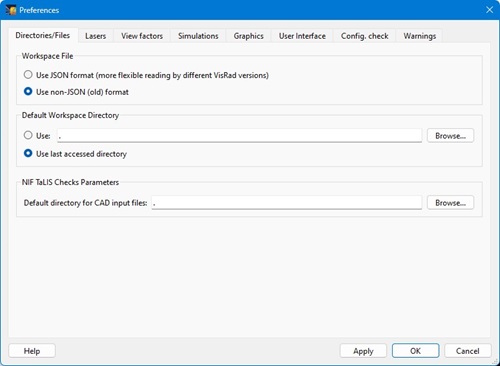Viewport: 500px width, 366px height.
Task: Open Help for Preferences
Action: [32, 351]
